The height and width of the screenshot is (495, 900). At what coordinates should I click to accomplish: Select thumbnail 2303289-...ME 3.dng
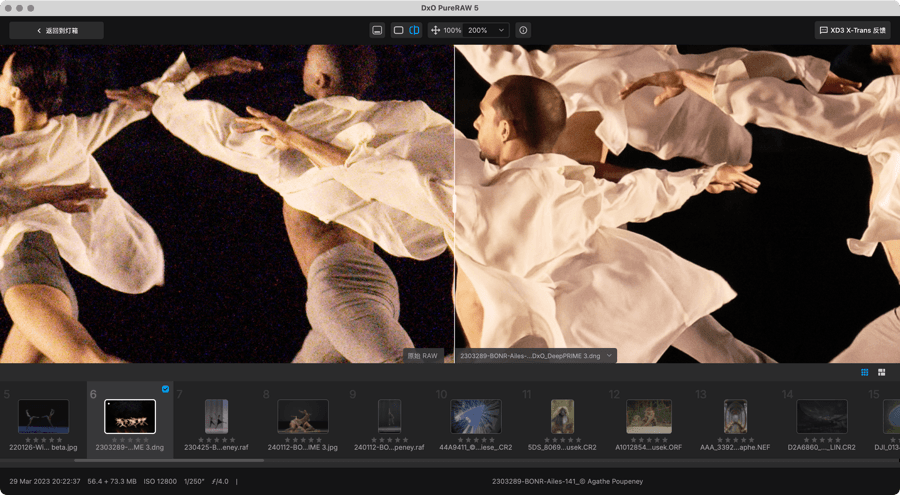pos(130,416)
